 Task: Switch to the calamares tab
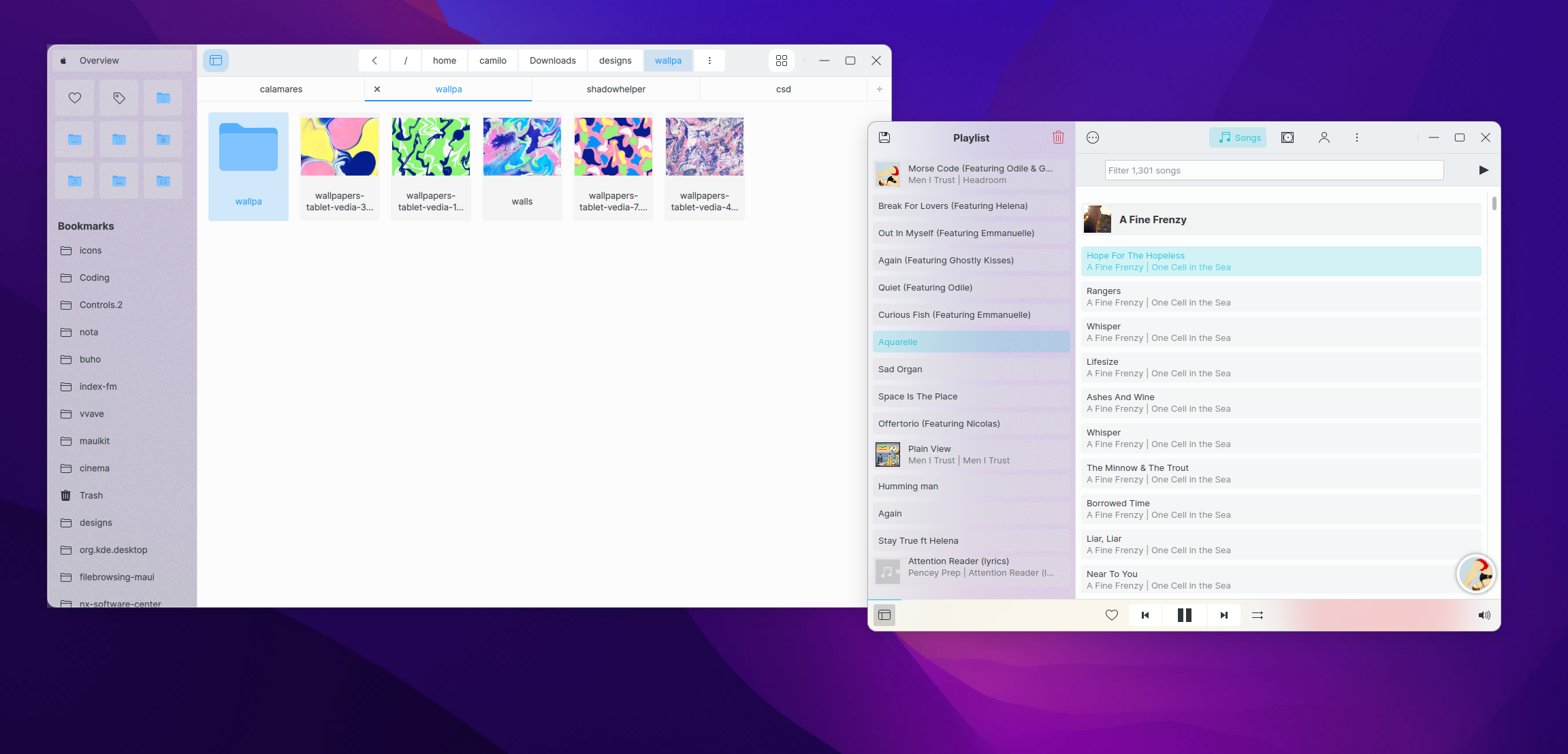point(281,89)
